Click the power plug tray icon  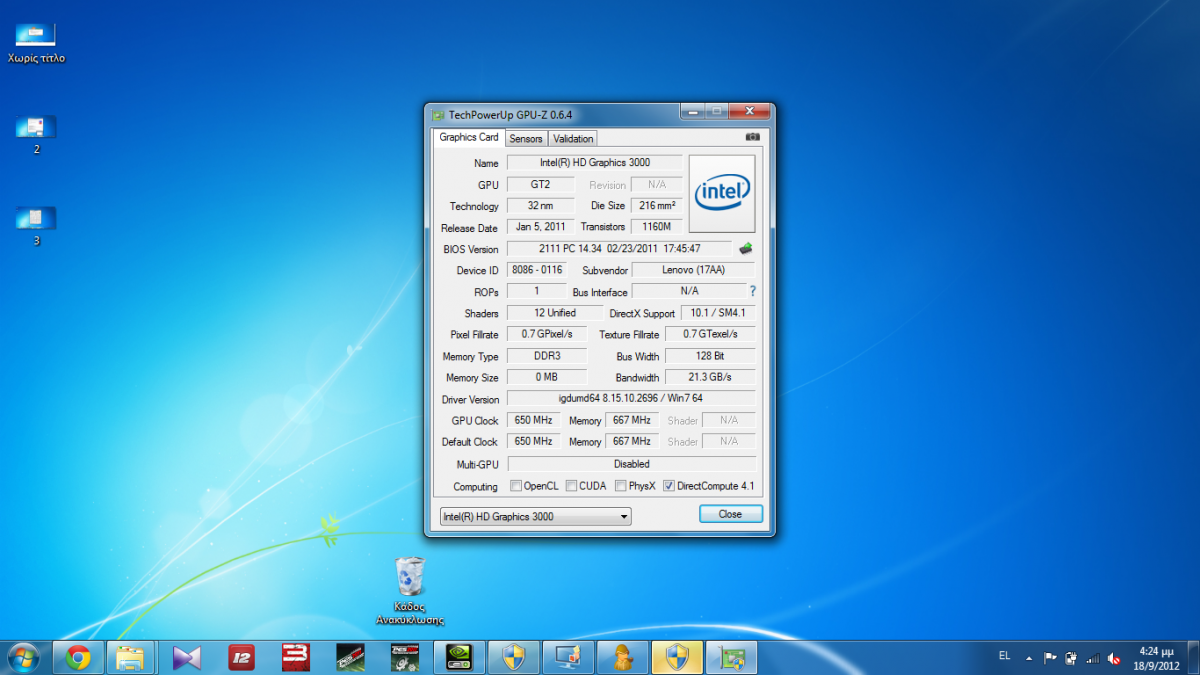[1071, 658]
